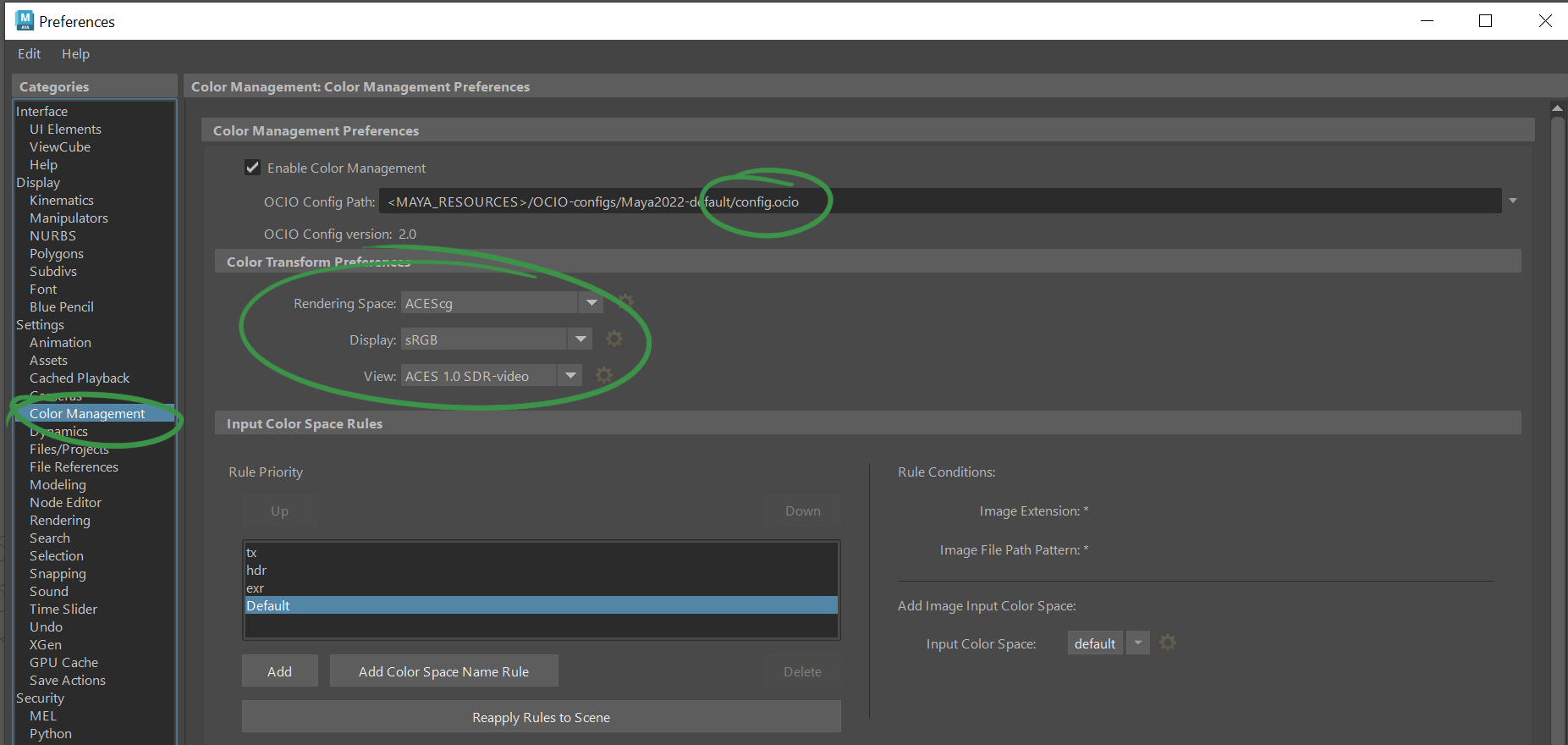The image size is (1568, 745).
Task: Select Blue Pencil category
Action: pos(62,306)
